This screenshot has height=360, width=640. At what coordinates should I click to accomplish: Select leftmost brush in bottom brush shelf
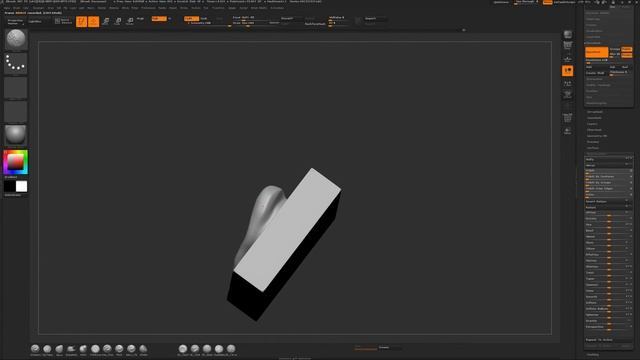click(x=35, y=349)
